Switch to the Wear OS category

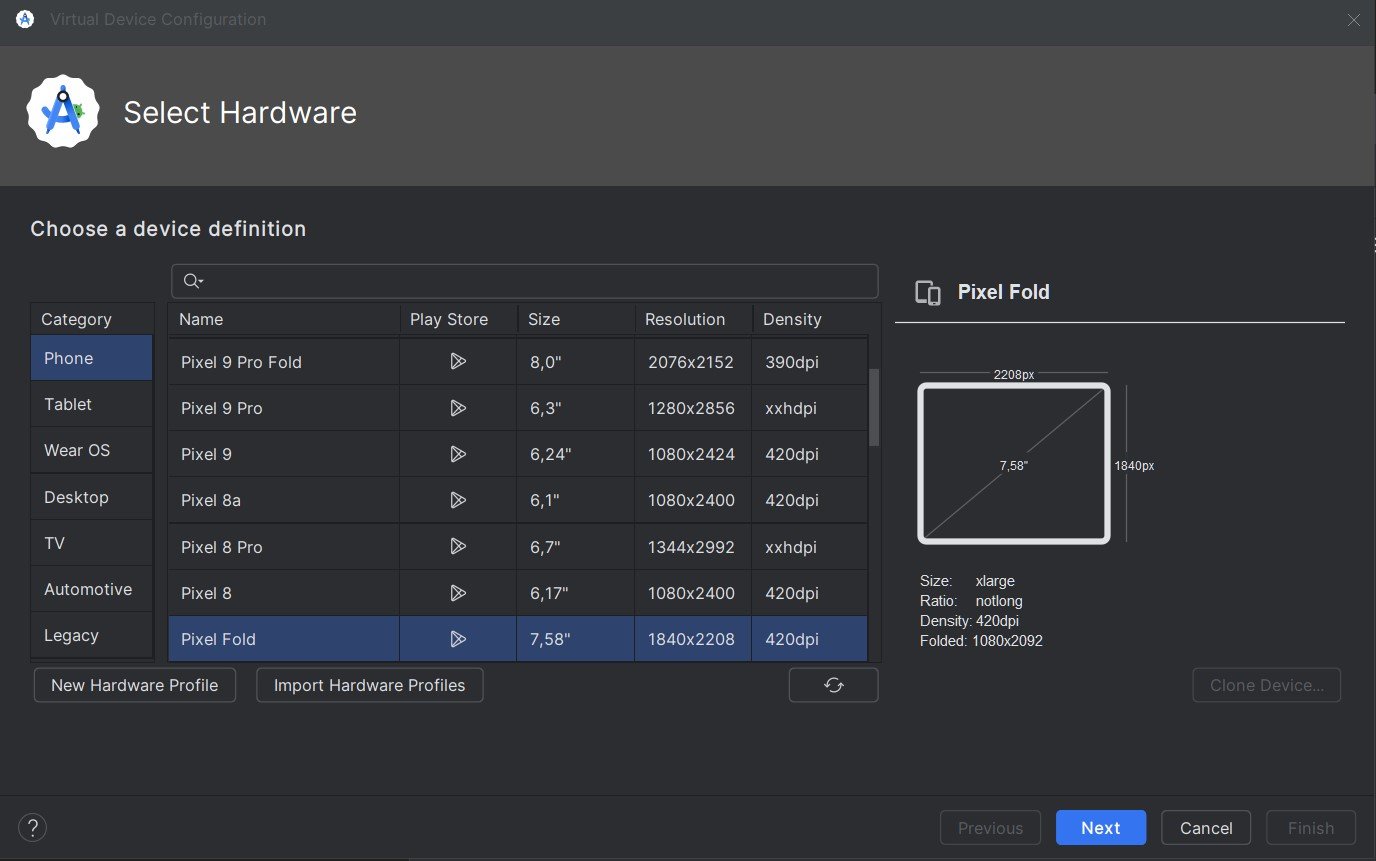coord(92,450)
